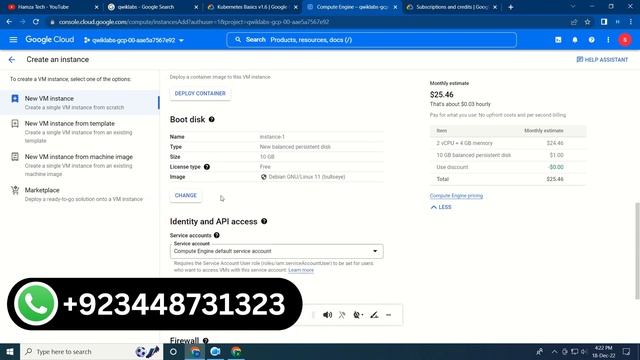This screenshot has width=640, height=360.
Task: Open Chrome three-dot menu
Action: (x=631, y=22)
